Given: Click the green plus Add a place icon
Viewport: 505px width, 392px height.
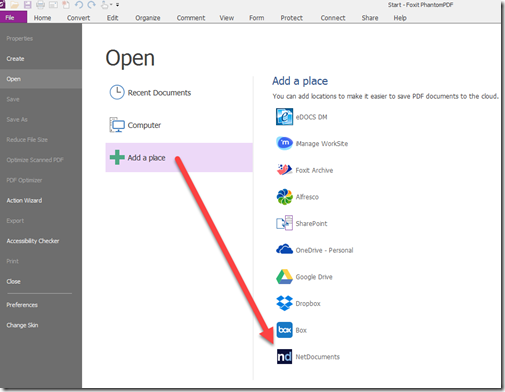Looking at the screenshot, I should 117,157.
